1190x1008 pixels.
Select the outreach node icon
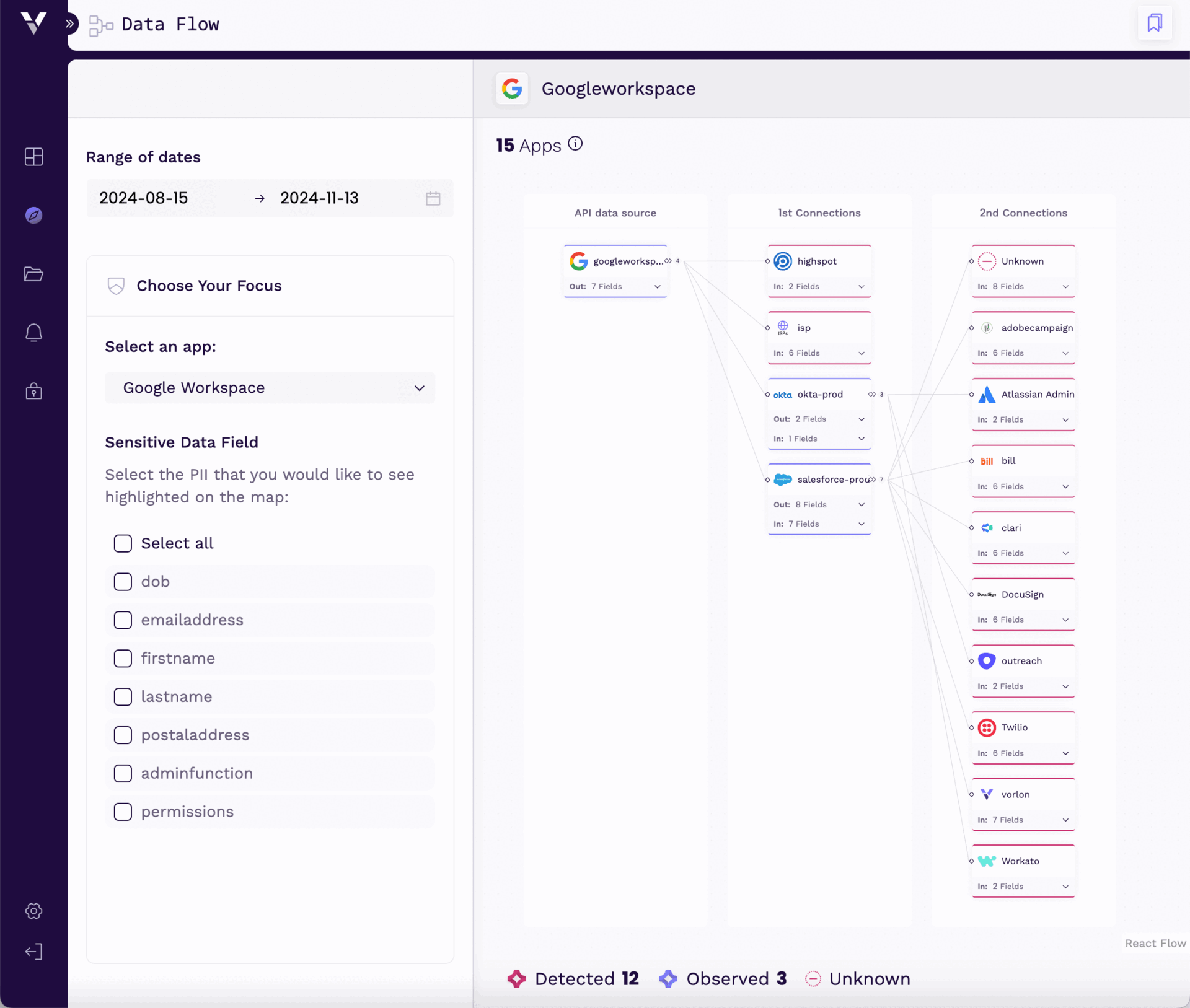(x=987, y=660)
